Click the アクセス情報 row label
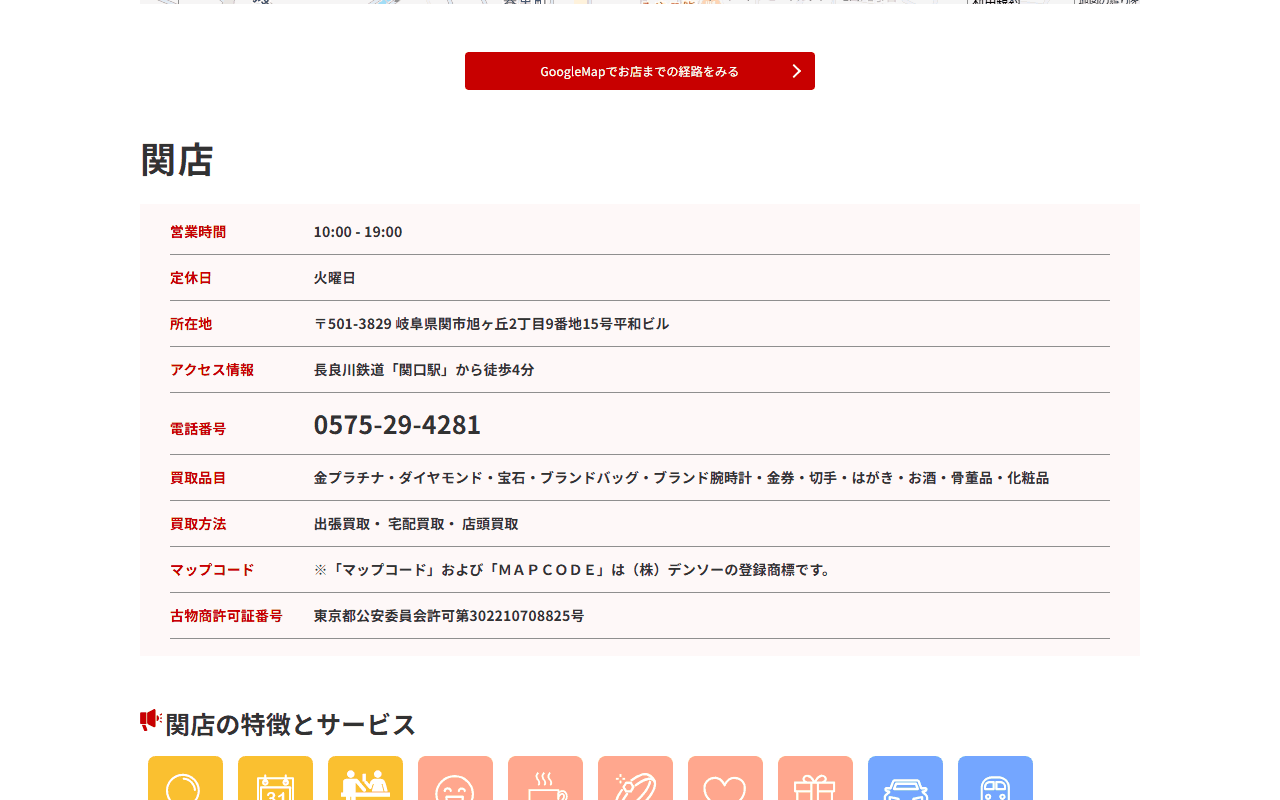The height and width of the screenshot is (800, 1280). (x=212, y=370)
